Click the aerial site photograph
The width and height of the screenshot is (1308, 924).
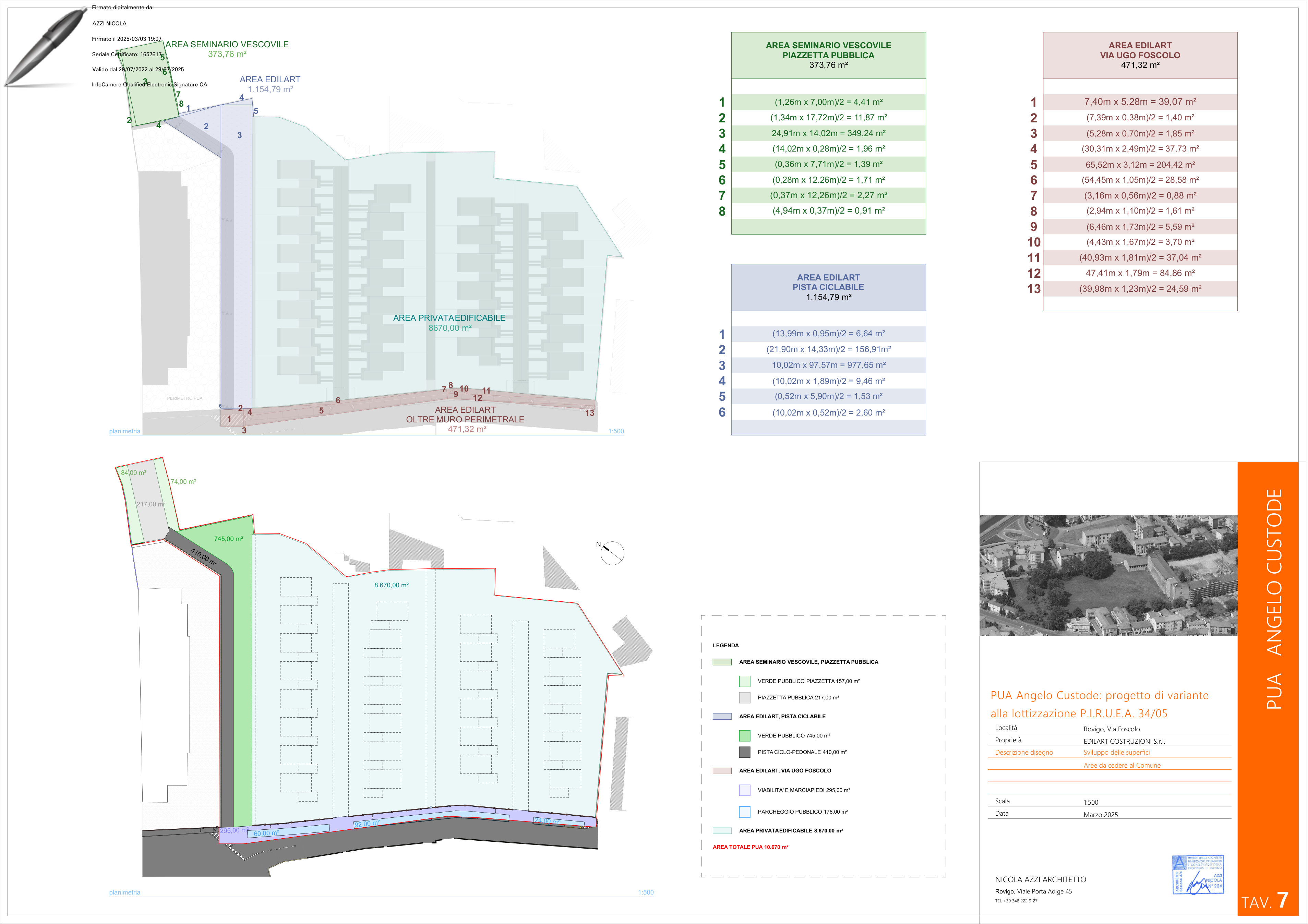click(x=1108, y=575)
